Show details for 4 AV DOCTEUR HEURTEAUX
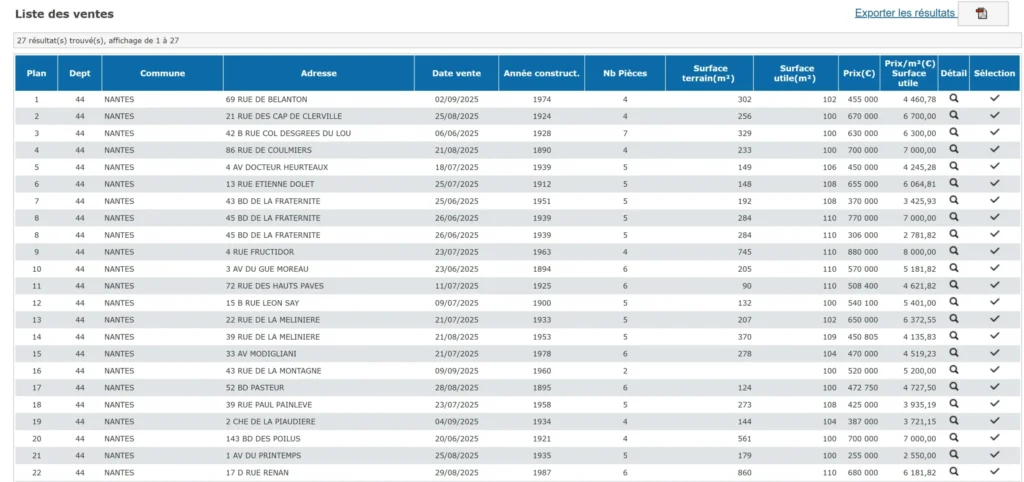The width and height of the screenshot is (1024, 482). click(954, 167)
